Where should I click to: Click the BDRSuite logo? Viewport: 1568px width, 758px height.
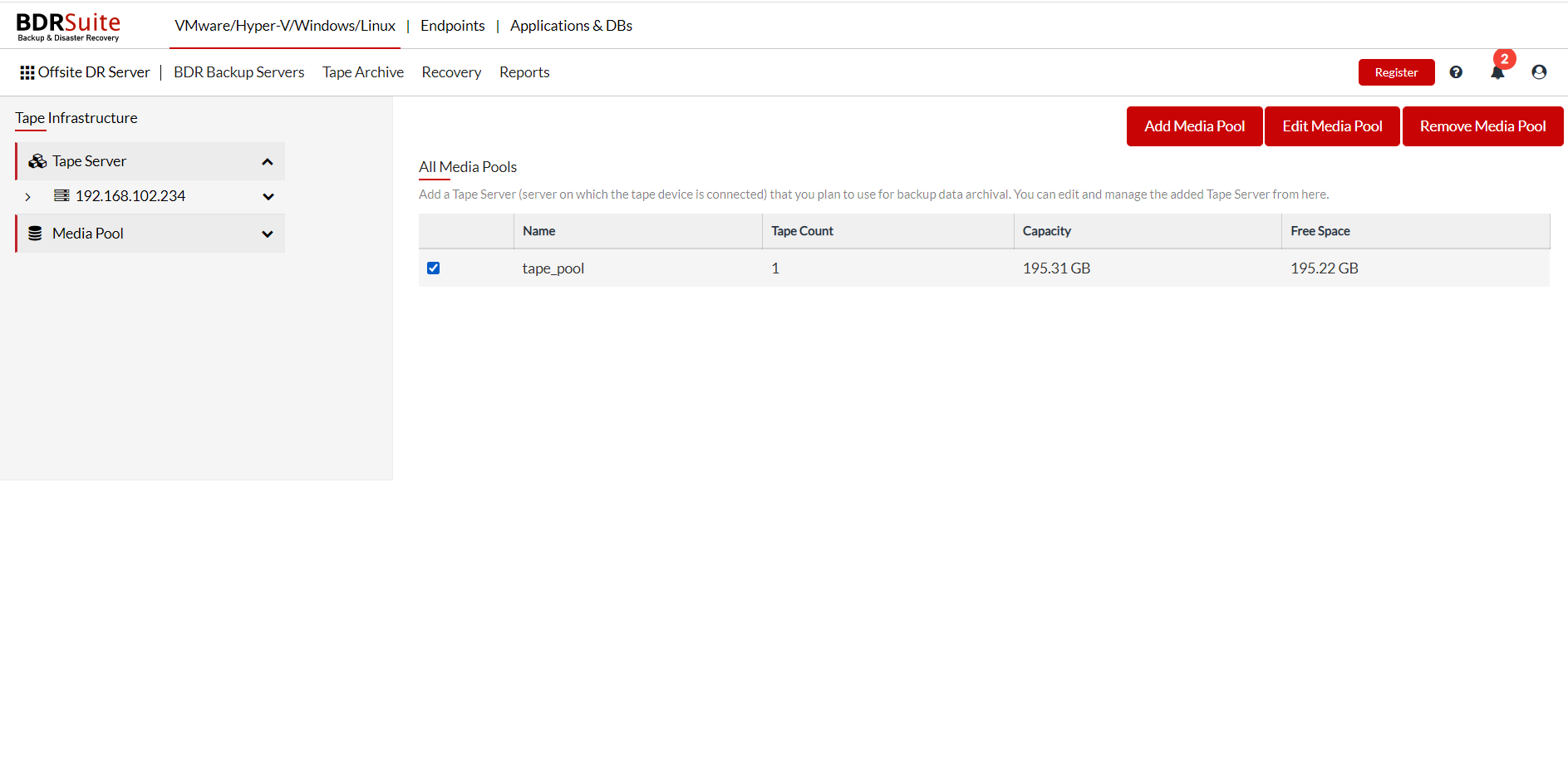click(x=69, y=27)
